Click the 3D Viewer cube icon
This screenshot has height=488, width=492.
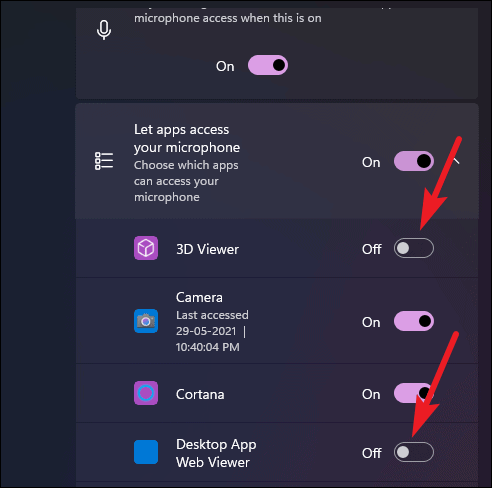(x=146, y=248)
